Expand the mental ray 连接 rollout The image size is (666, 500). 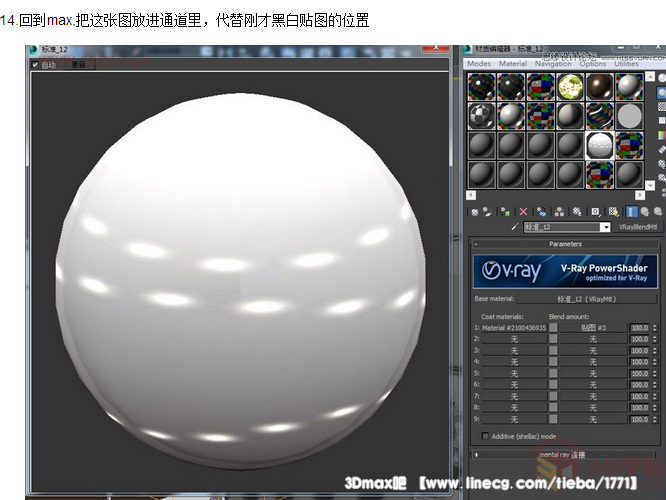click(x=563, y=455)
